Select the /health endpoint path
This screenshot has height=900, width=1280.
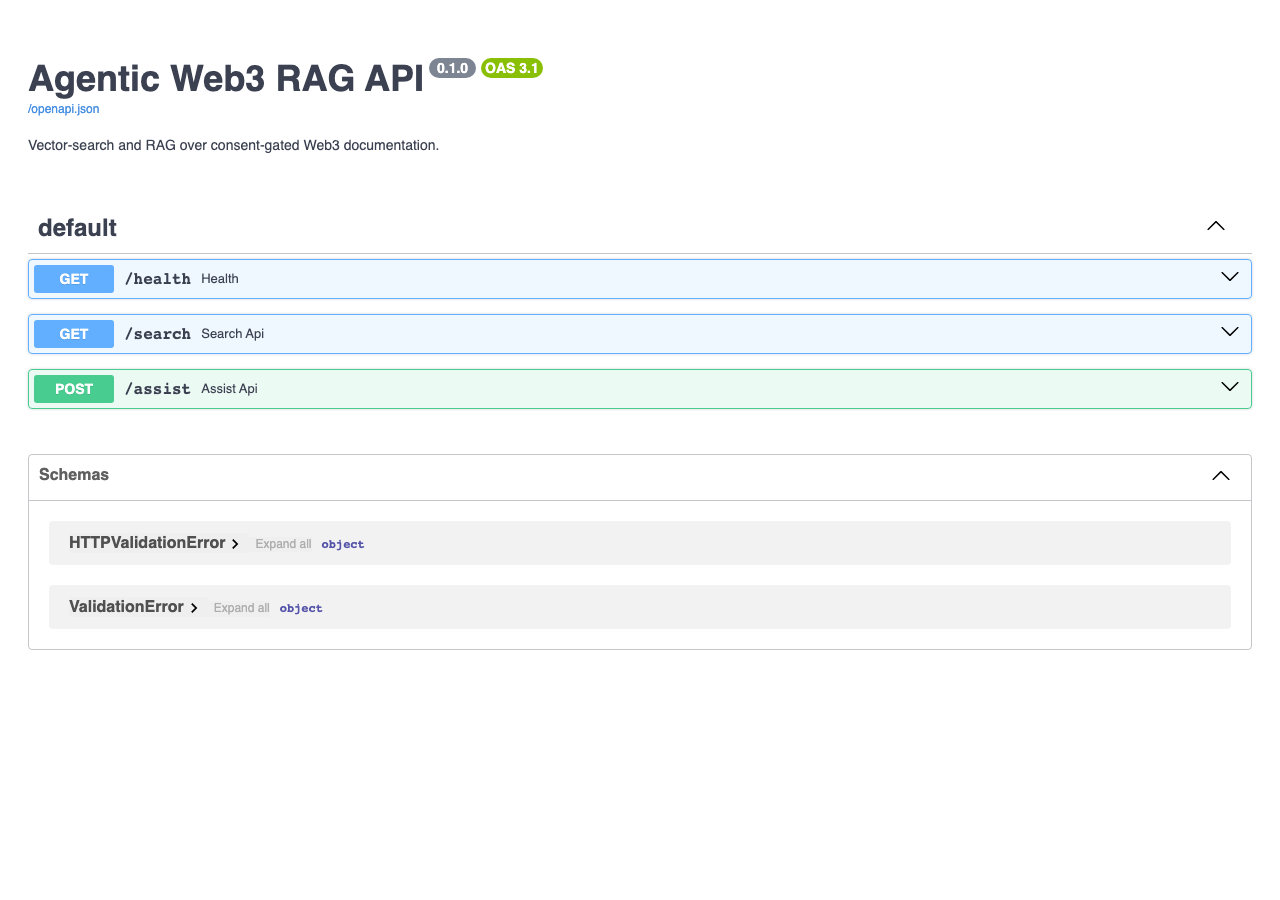tap(158, 279)
